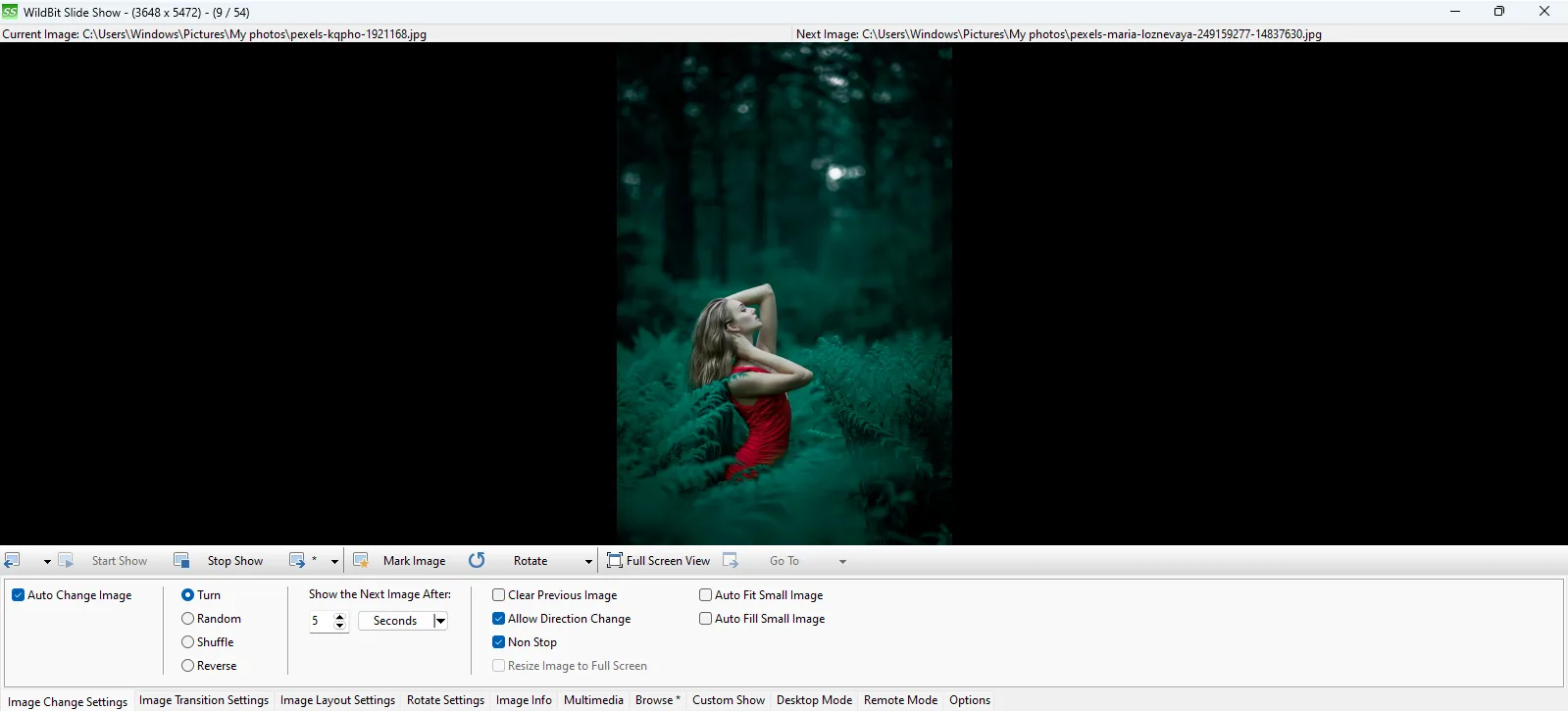Click the Mark Image star icon
Screen dimensions: 1568x711
tap(361, 561)
